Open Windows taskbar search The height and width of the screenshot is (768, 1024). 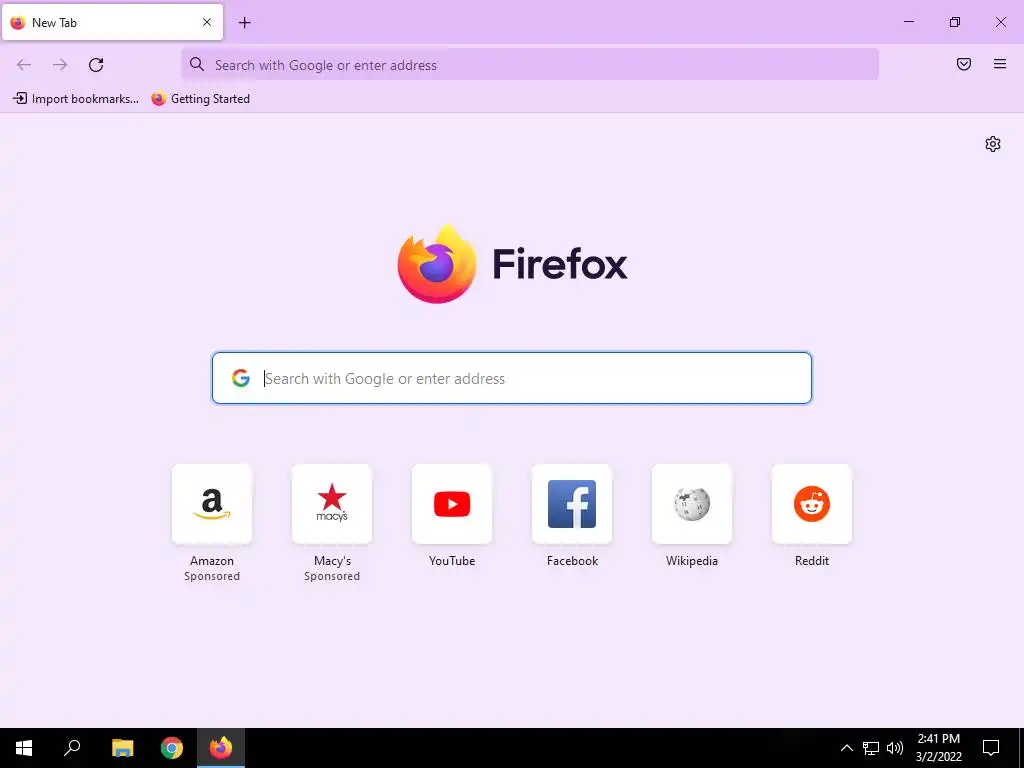(x=72, y=748)
